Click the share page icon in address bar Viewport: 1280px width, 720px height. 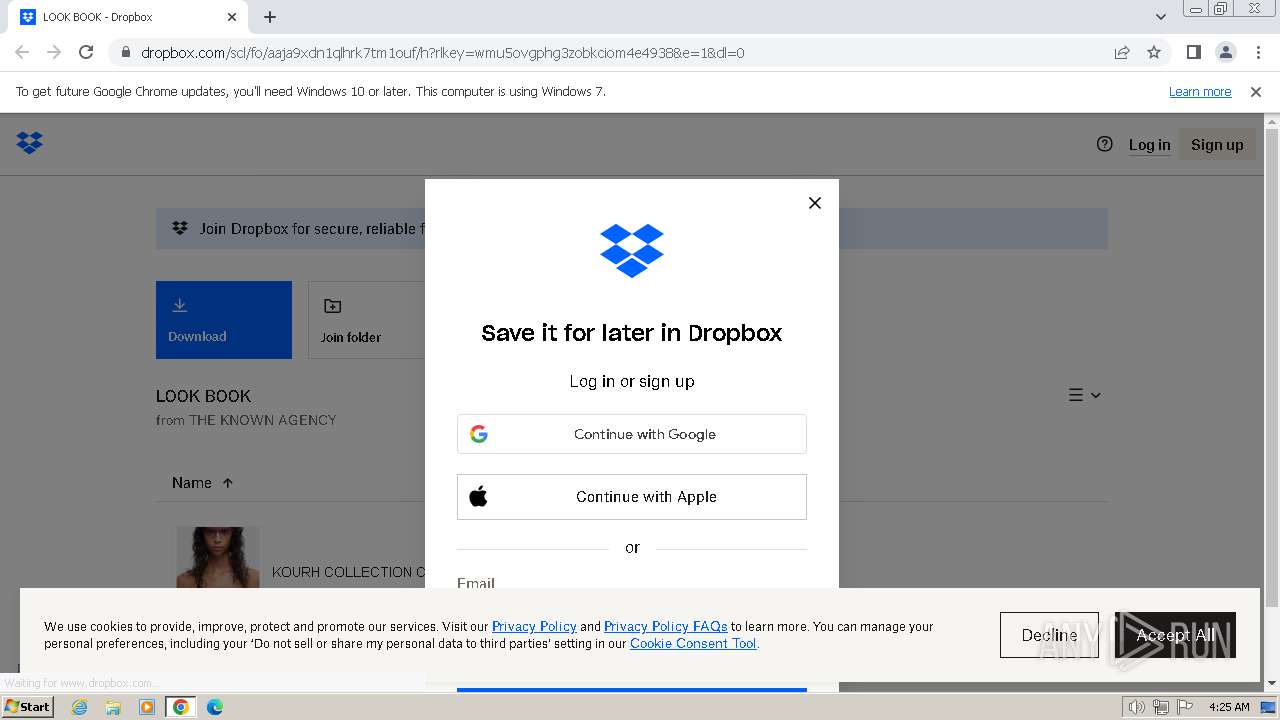coord(1122,52)
